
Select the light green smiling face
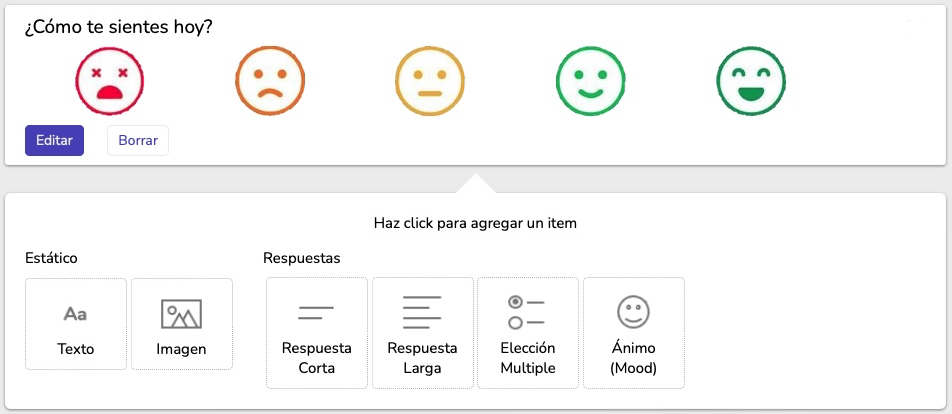pos(590,82)
